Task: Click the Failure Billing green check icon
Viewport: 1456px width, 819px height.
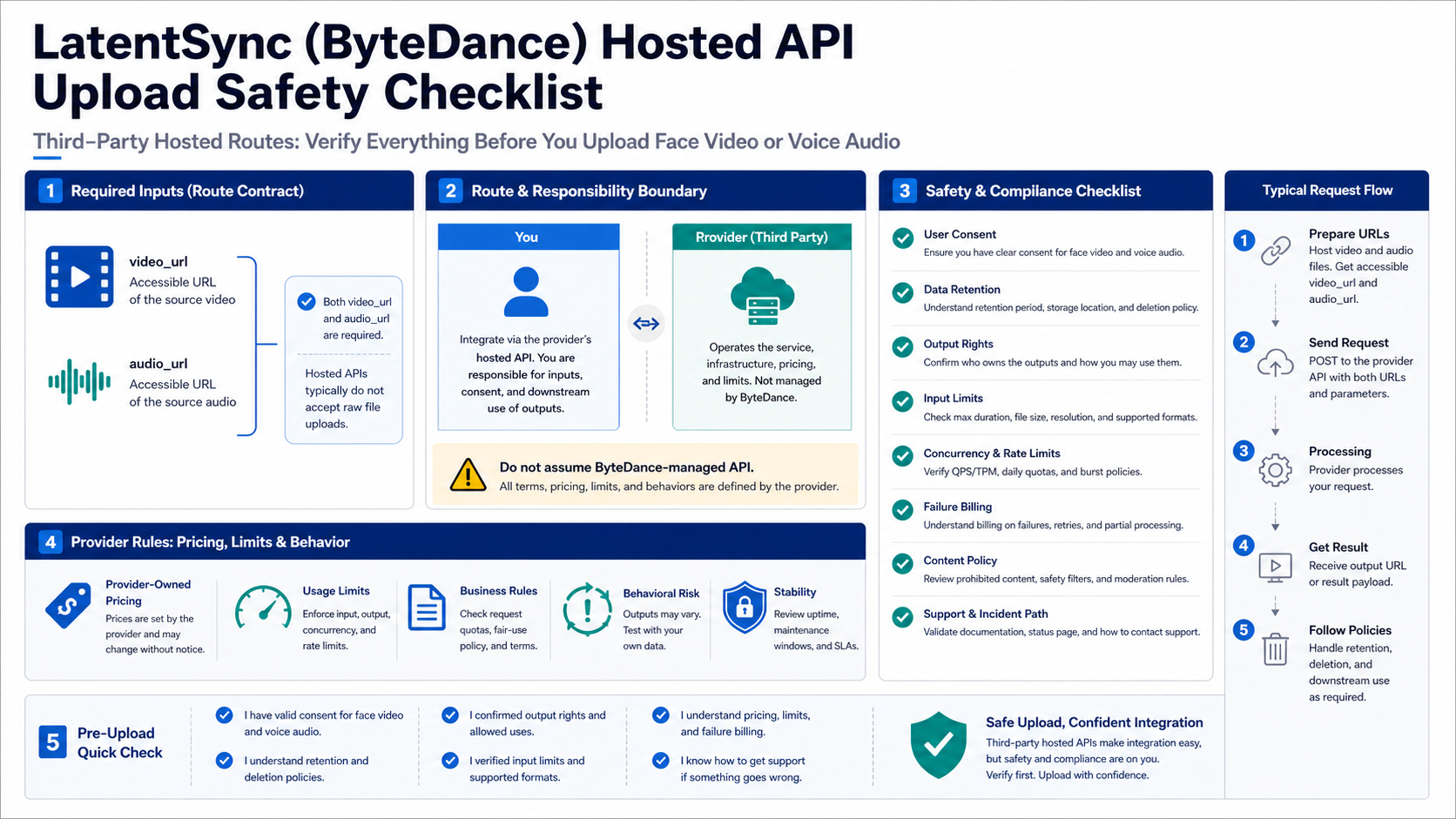Action: [x=903, y=510]
